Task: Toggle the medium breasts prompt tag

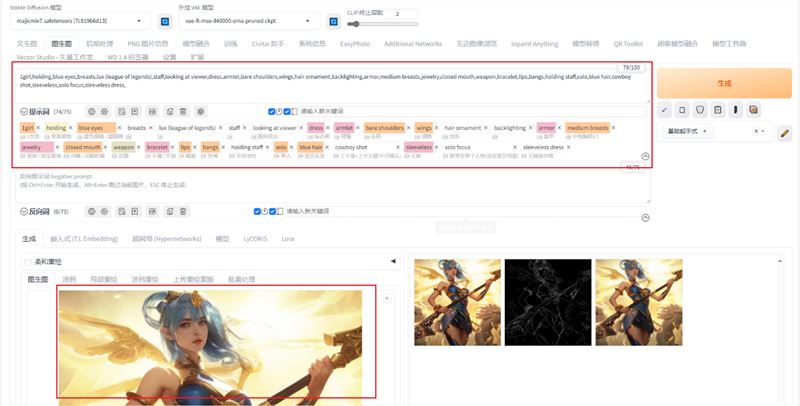Action: (x=587, y=128)
